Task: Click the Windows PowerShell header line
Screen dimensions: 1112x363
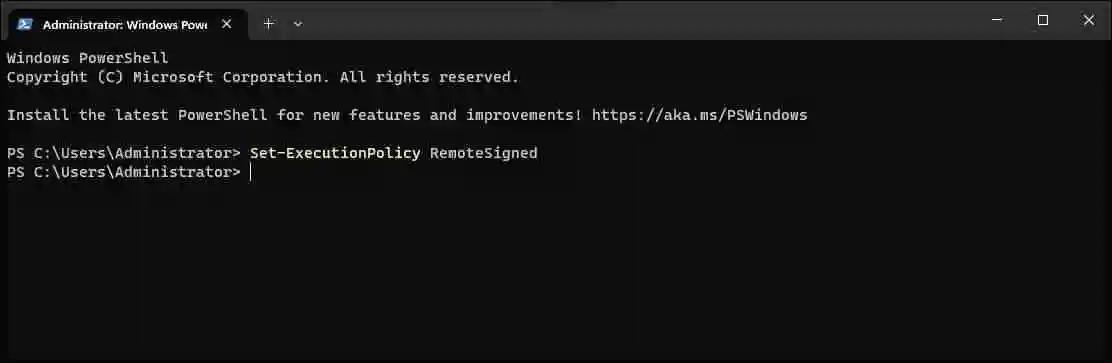Action: pyautogui.click(x=87, y=58)
